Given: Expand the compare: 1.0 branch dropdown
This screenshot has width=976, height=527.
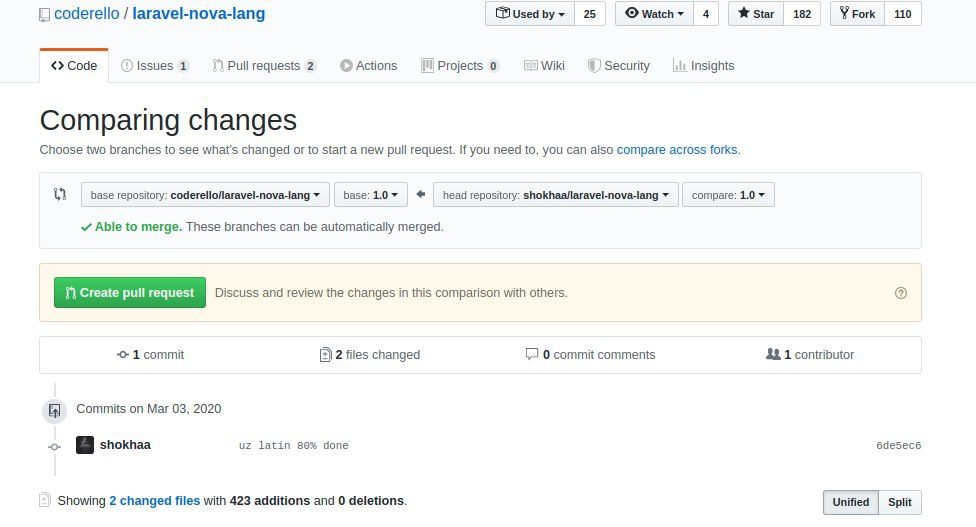Looking at the screenshot, I should pos(728,195).
